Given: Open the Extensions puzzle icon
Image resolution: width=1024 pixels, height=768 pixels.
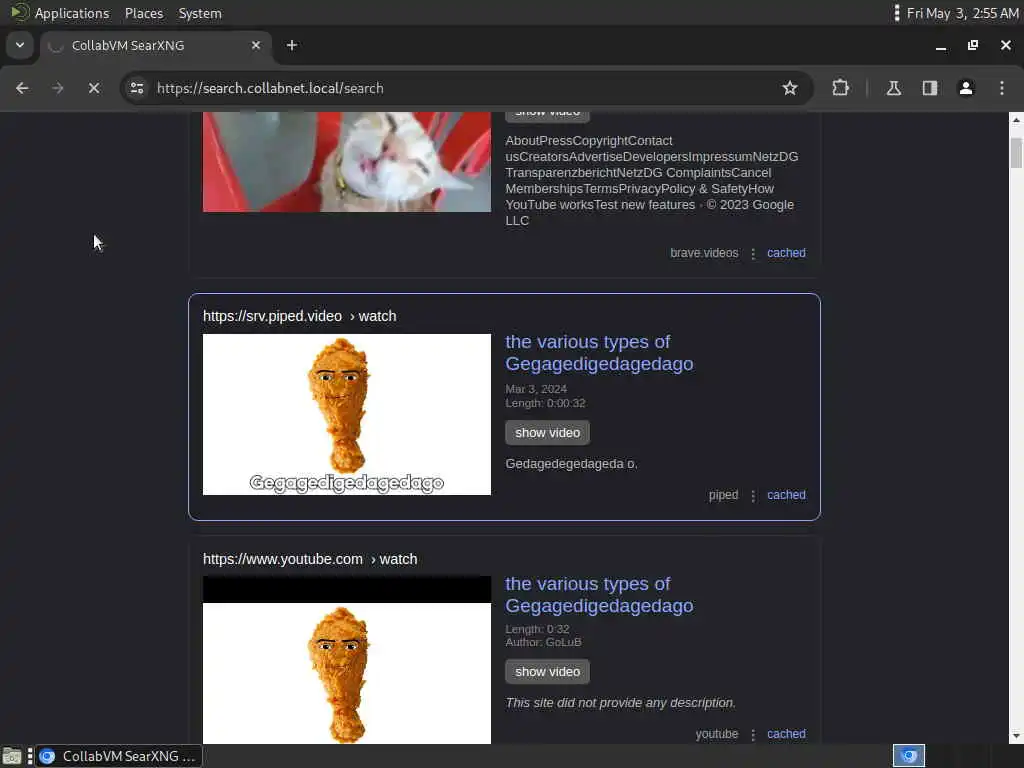Looking at the screenshot, I should 840,88.
